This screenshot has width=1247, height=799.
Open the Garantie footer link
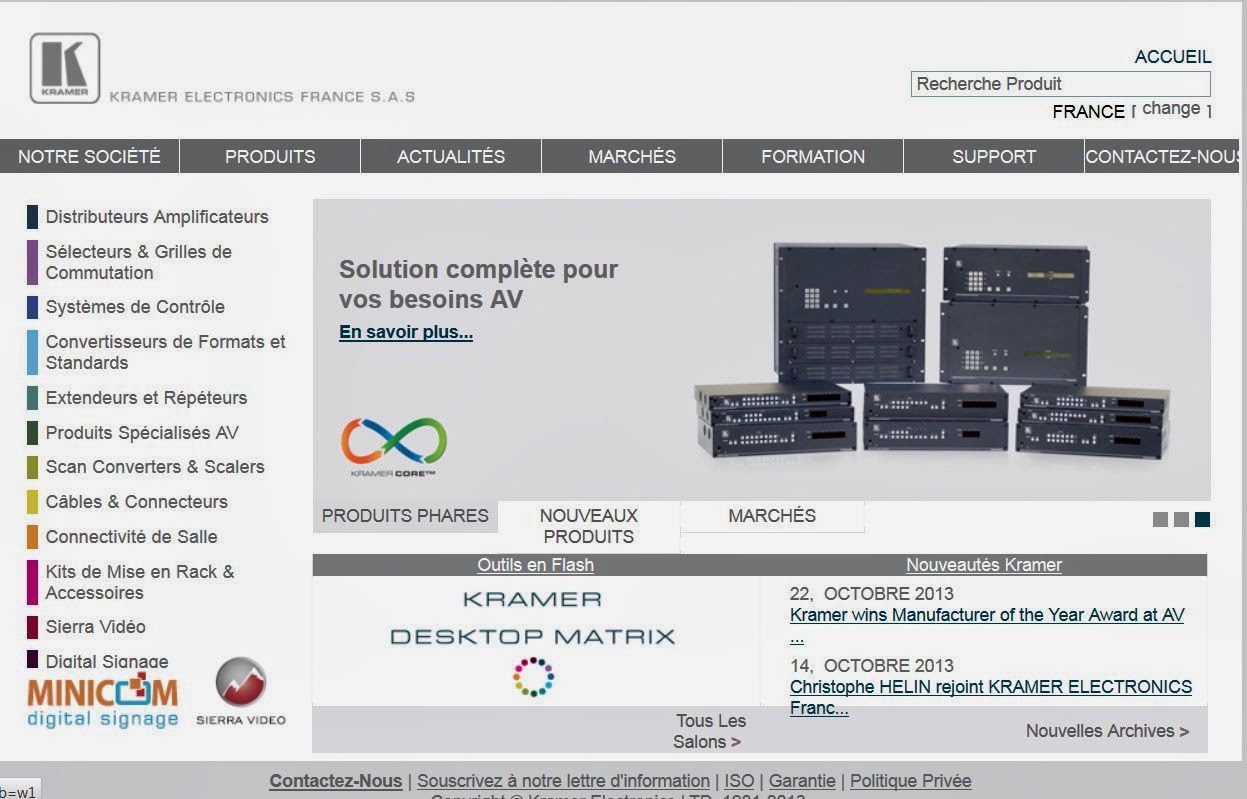click(802, 781)
